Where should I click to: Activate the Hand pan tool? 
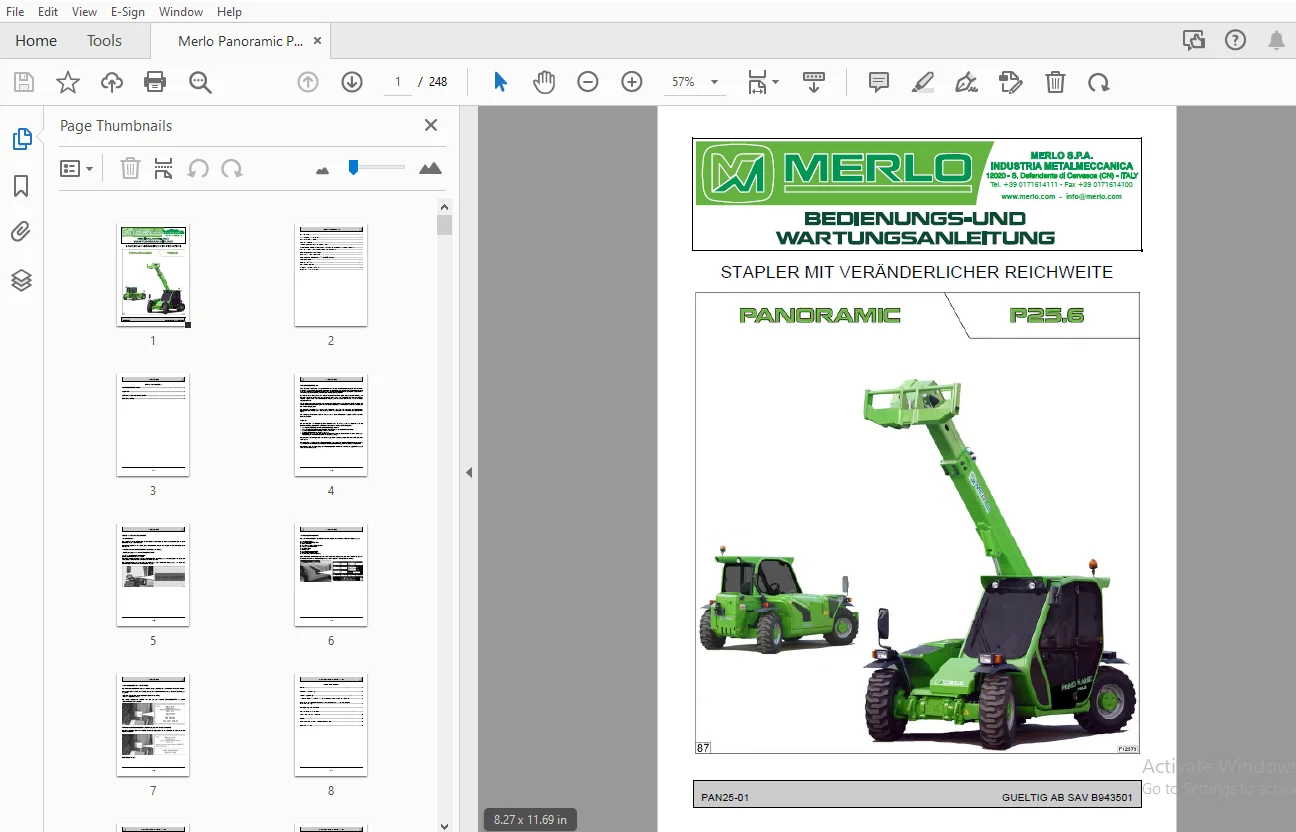click(x=544, y=82)
